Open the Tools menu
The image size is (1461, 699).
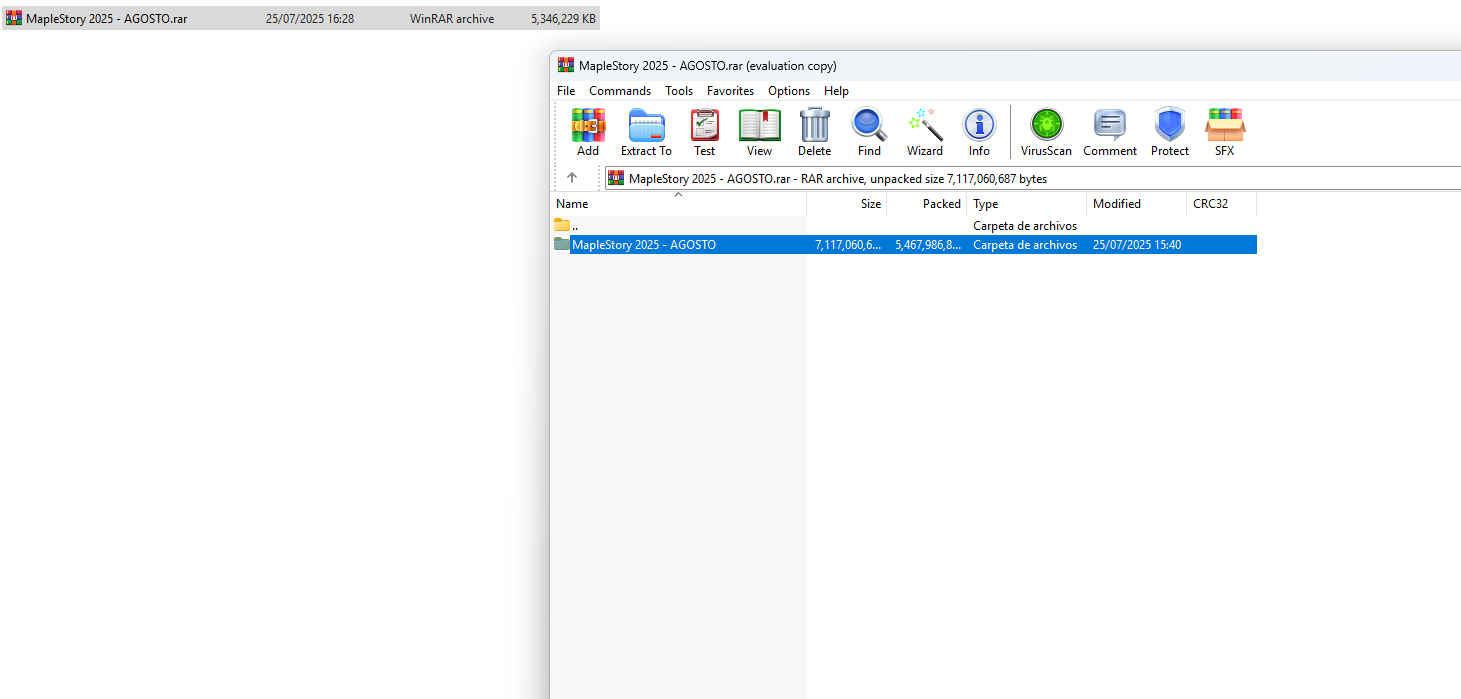[679, 91]
